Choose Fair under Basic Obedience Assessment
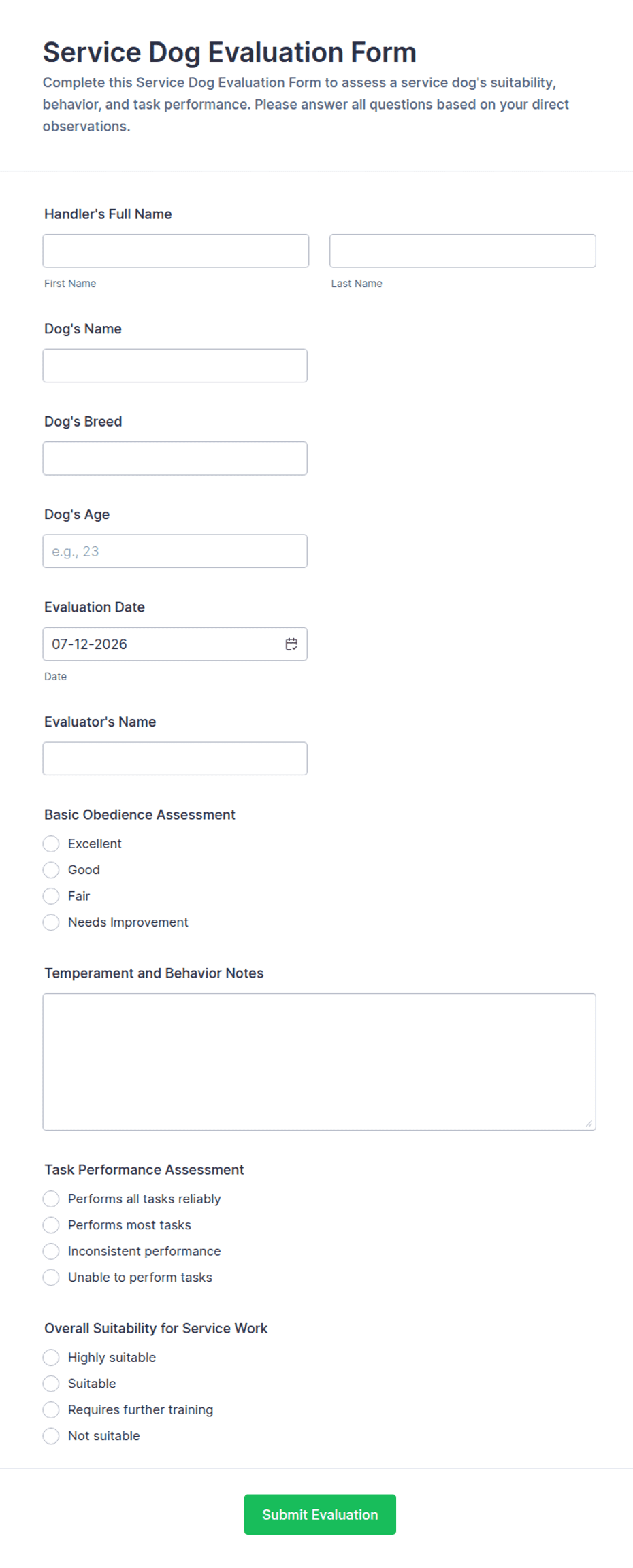Screen dimensions: 633x1568 [51, 897]
